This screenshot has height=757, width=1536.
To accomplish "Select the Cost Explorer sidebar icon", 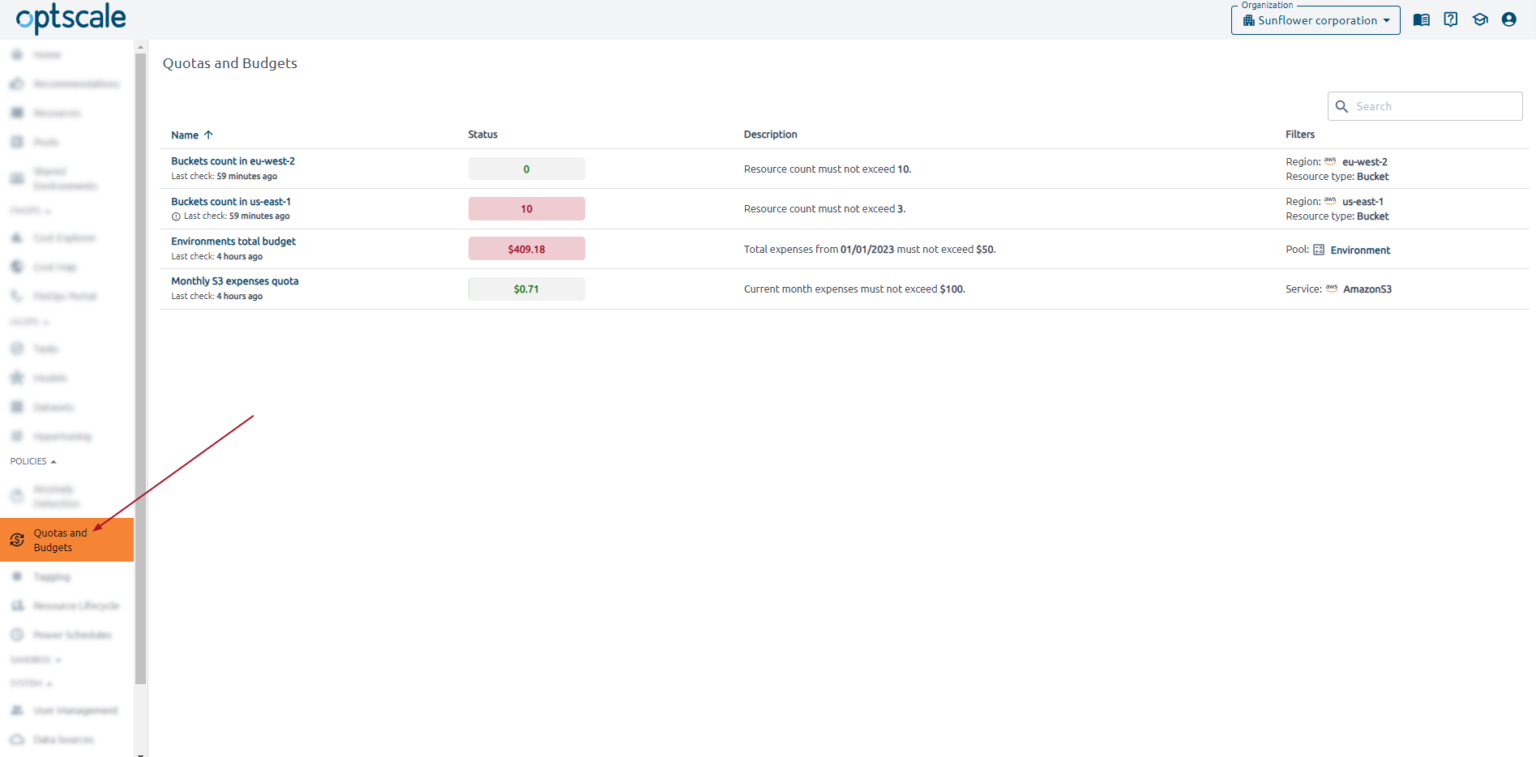I will (x=17, y=237).
